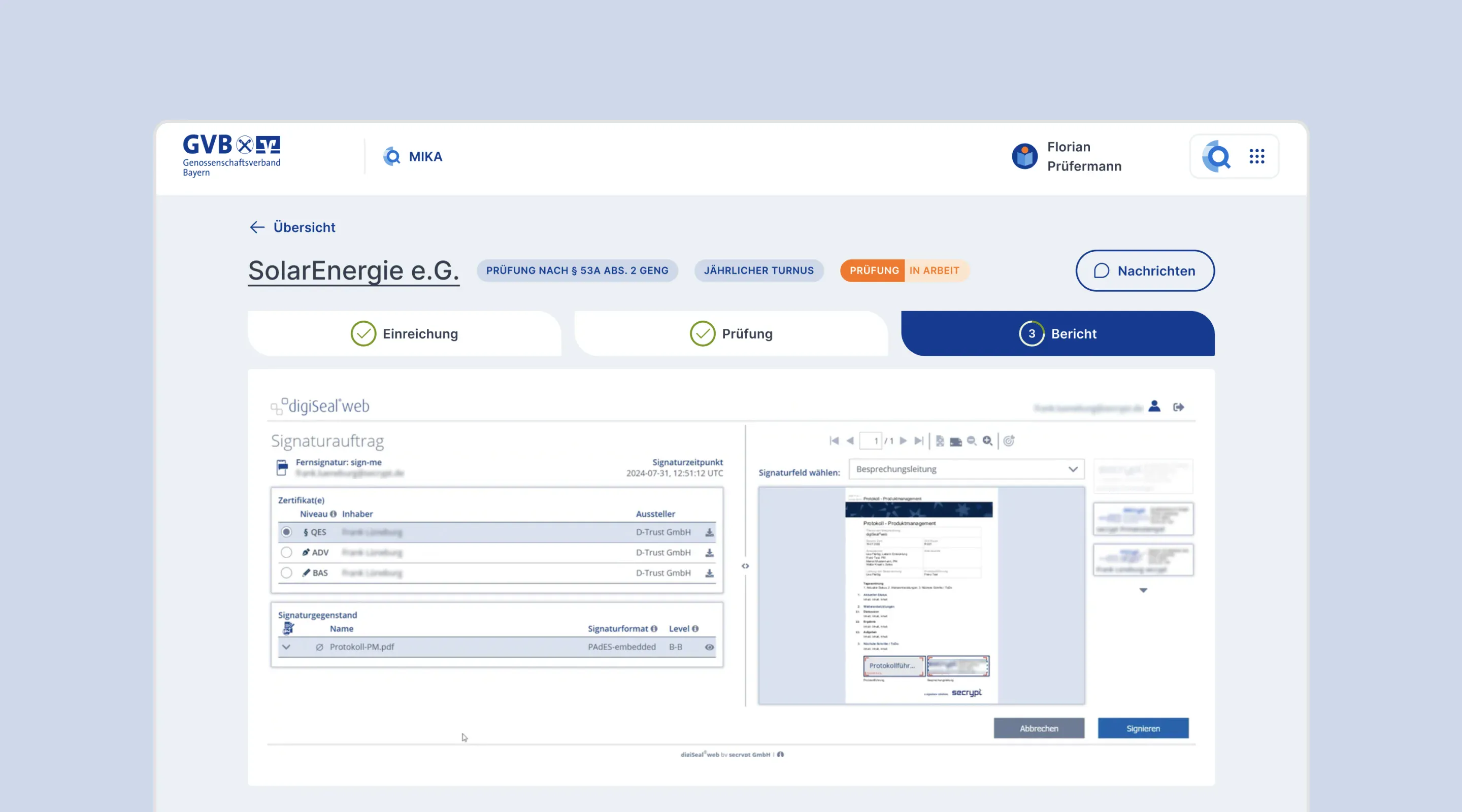The height and width of the screenshot is (812, 1462).
Task: Jump to the first page of the document
Action: pos(834,441)
